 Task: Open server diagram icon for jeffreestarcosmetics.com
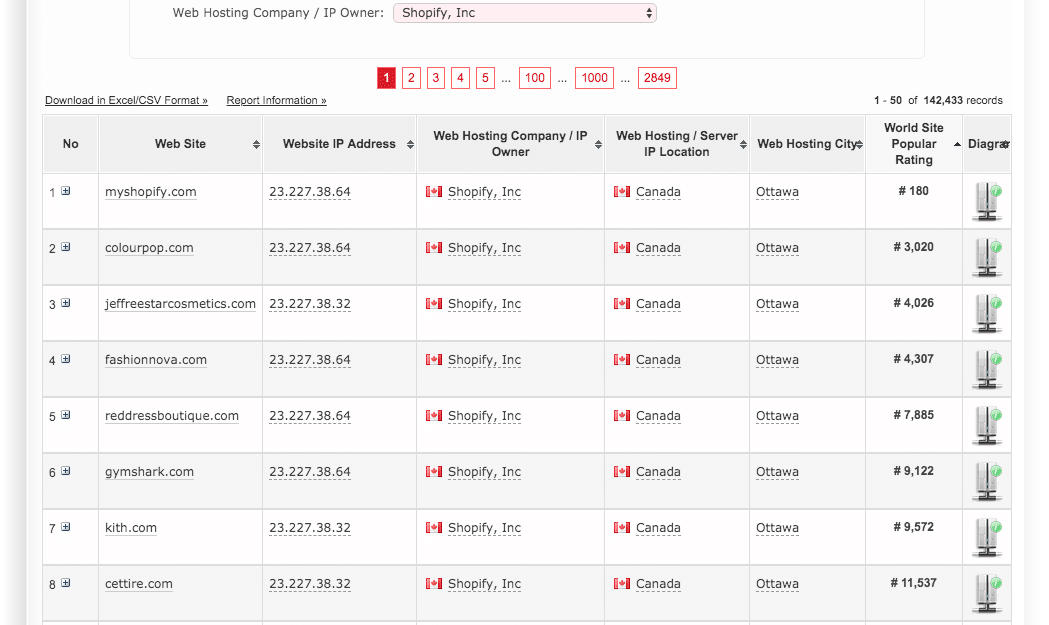click(987, 314)
